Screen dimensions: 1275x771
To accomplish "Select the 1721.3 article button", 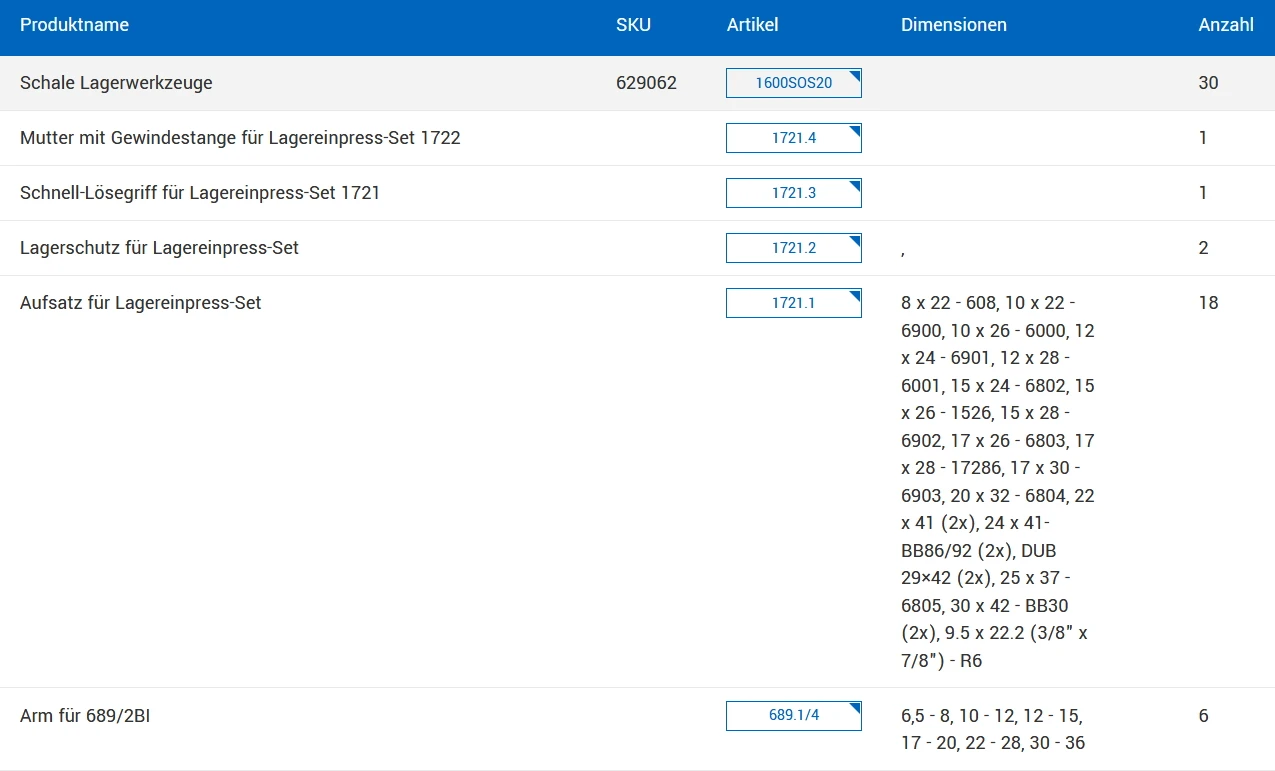I will [x=793, y=193].
